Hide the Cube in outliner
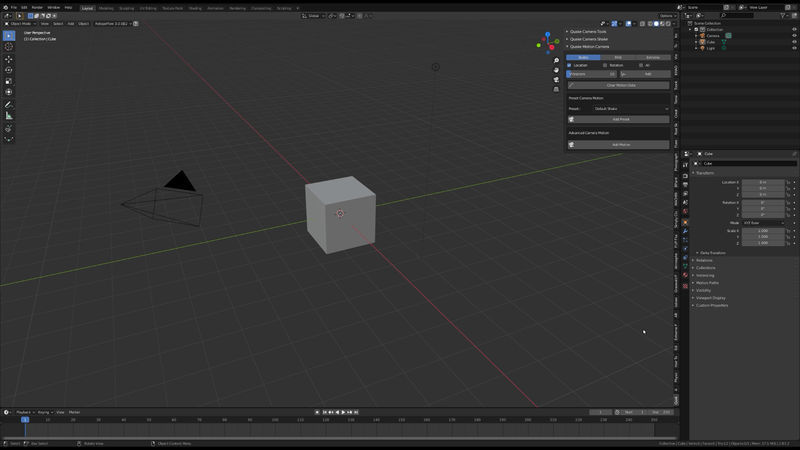The width and height of the screenshot is (800, 450). 794,42
